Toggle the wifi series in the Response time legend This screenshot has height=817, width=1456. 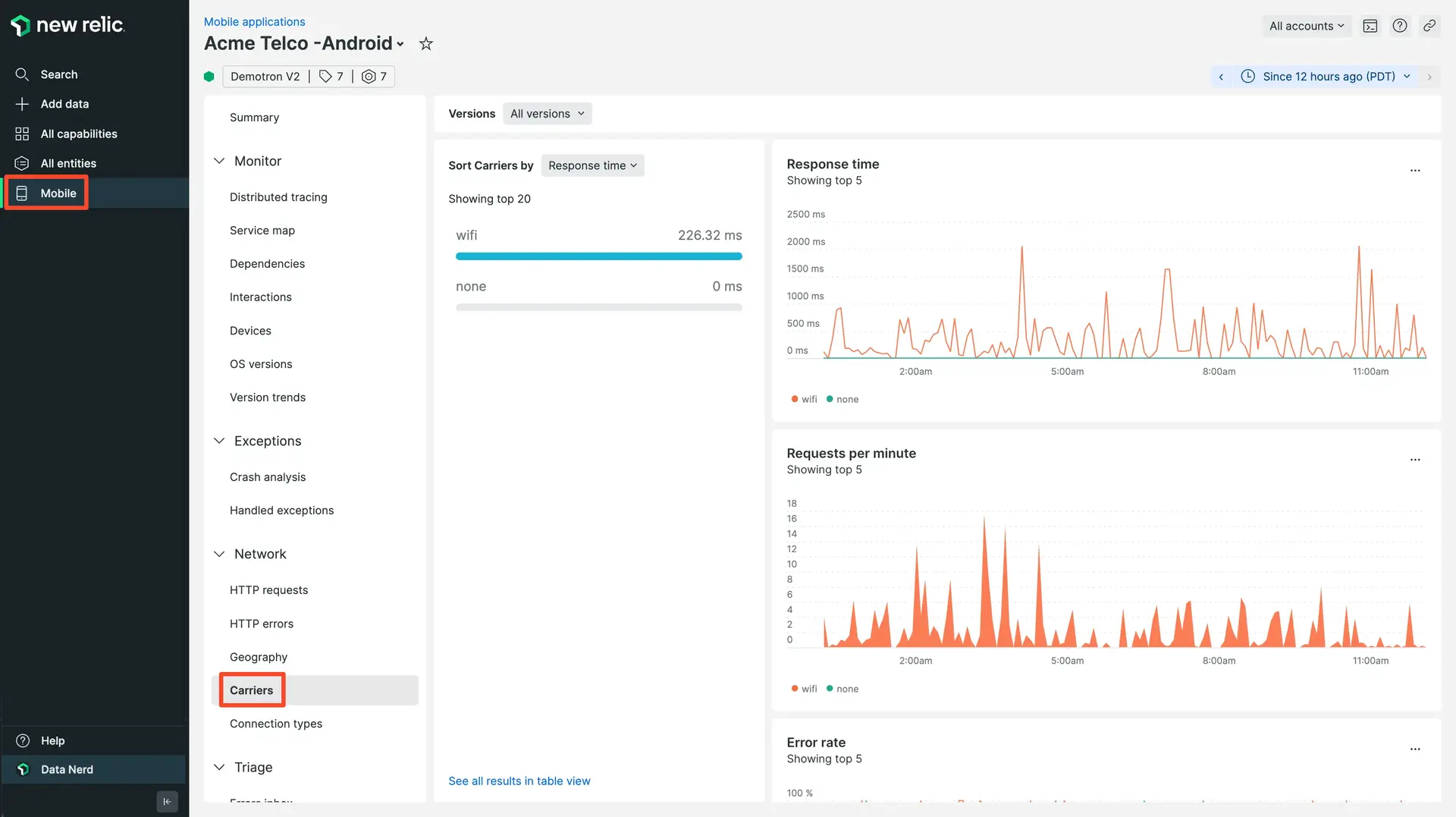[x=804, y=399]
